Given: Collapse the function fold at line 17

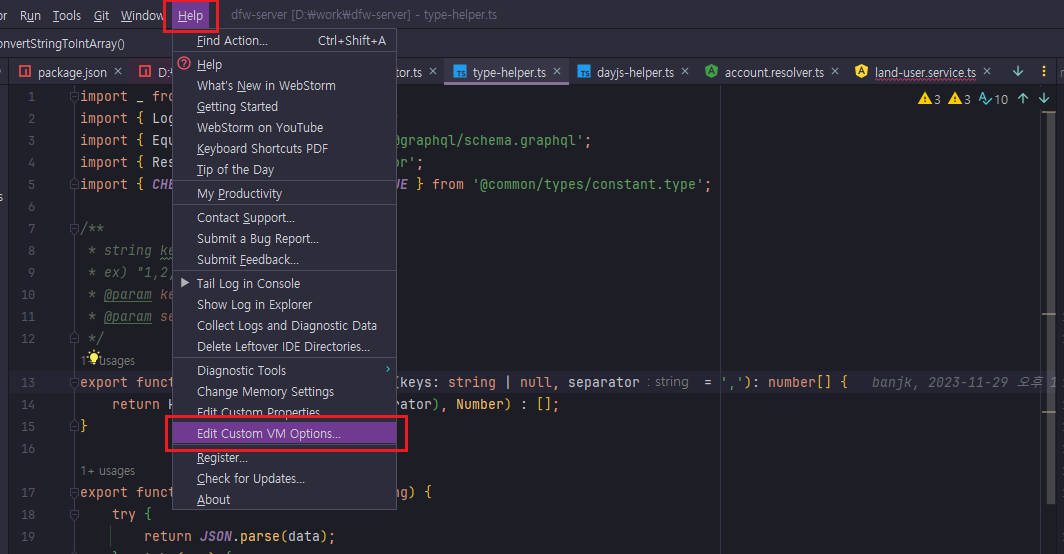Looking at the screenshot, I should (74, 492).
